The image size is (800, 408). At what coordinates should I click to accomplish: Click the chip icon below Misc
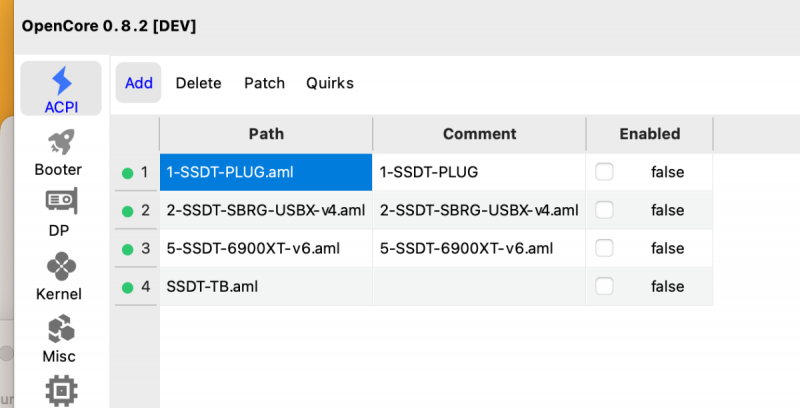[61, 390]
